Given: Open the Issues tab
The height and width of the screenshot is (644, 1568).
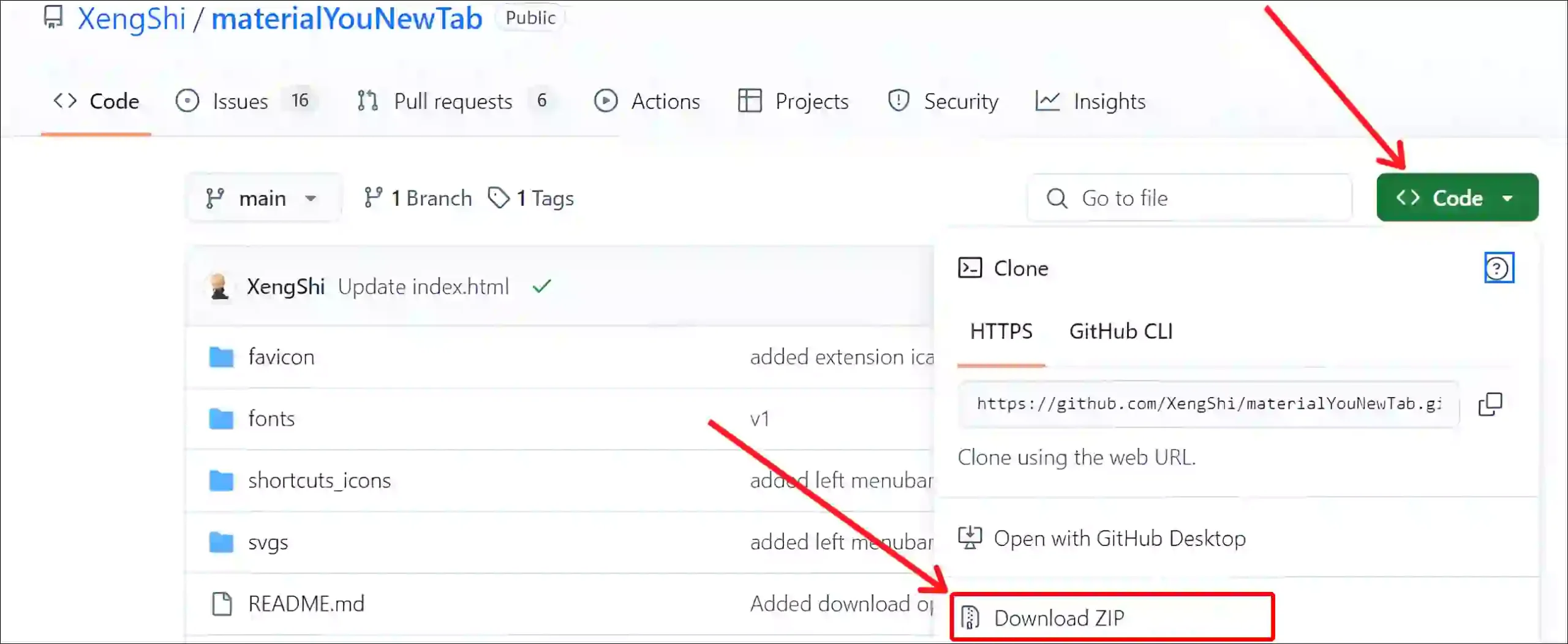Looking at the screenshot, I should 246,101.
